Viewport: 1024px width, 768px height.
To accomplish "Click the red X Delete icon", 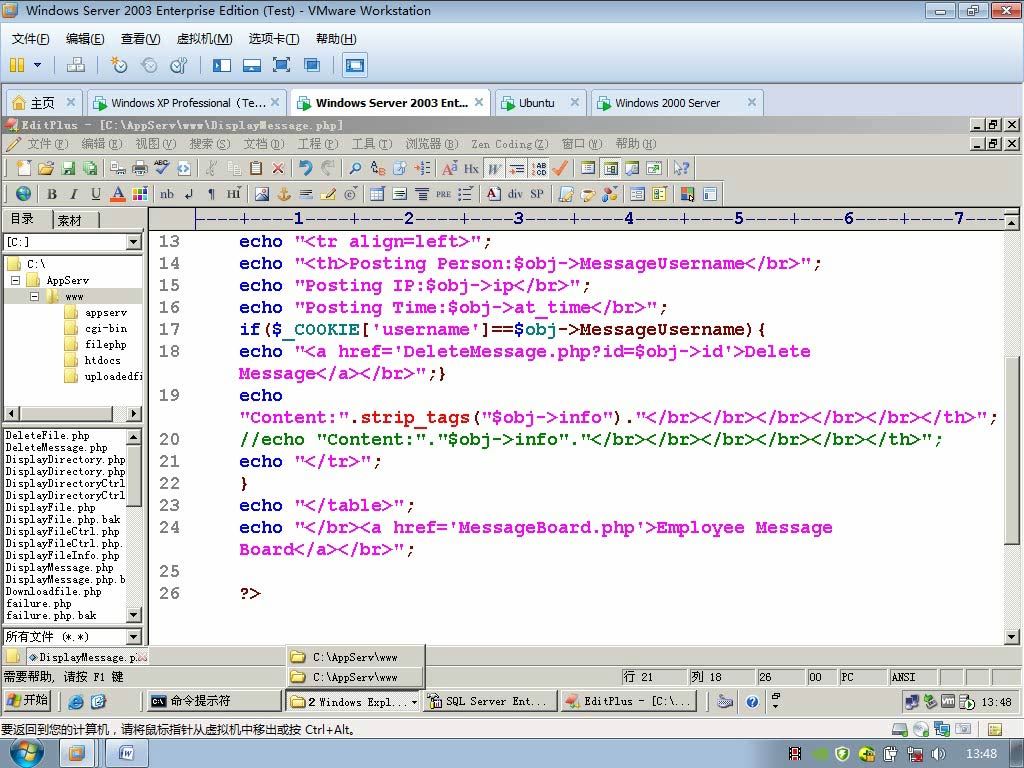I will click(278, 168).
